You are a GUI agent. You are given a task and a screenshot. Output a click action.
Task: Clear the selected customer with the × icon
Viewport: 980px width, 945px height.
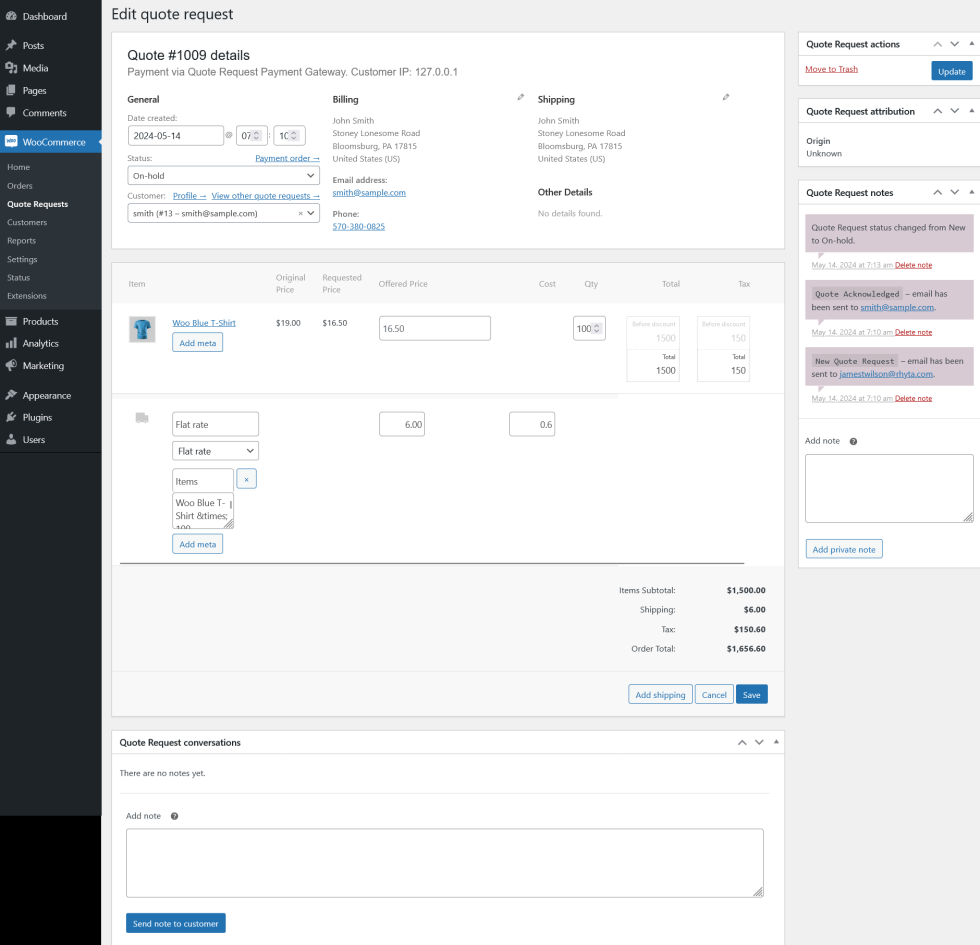click(x=300, y=213)
